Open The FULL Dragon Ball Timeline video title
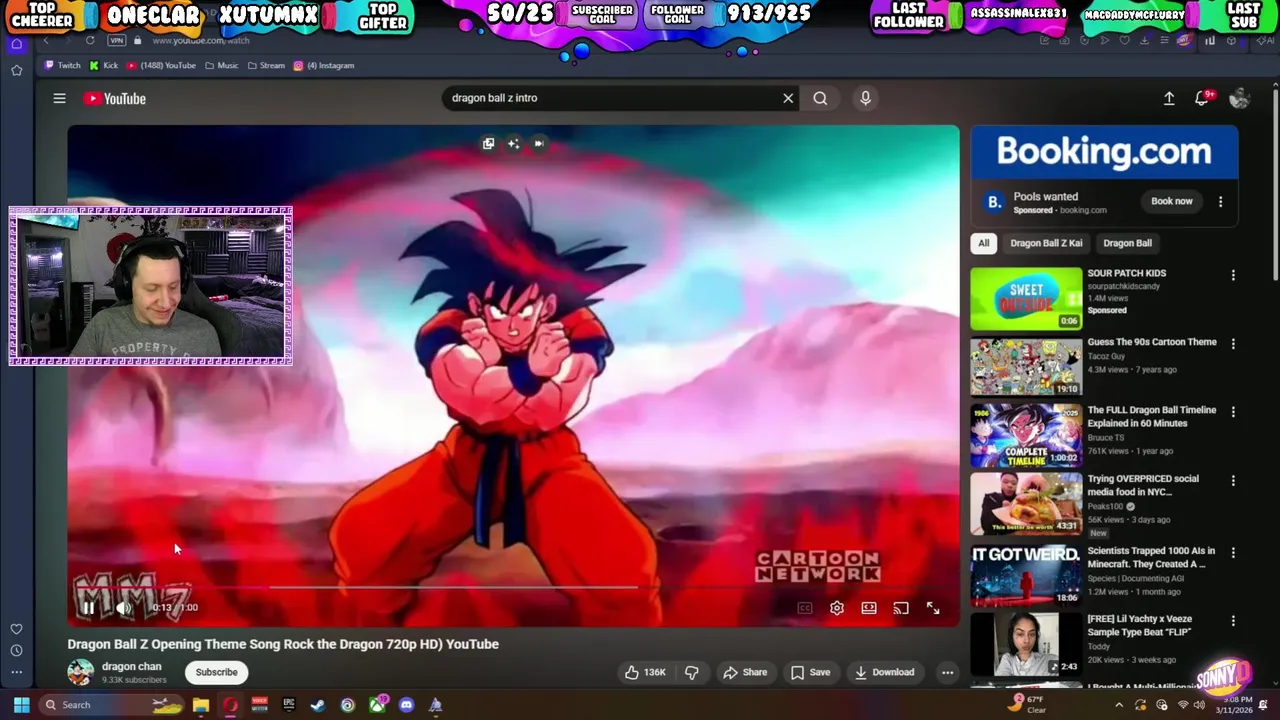 1151,416
